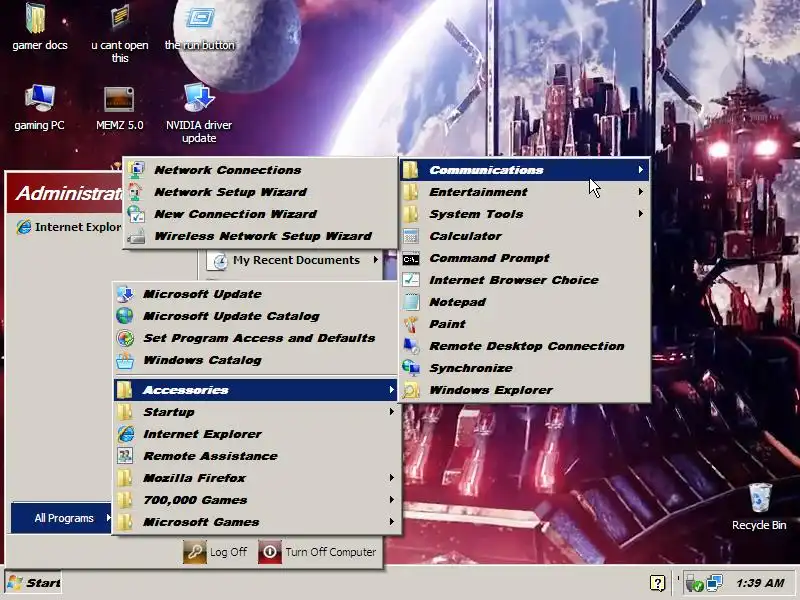
Task: Open Internet Explorer from All Programs list
Action: click(x=257, y=434)
